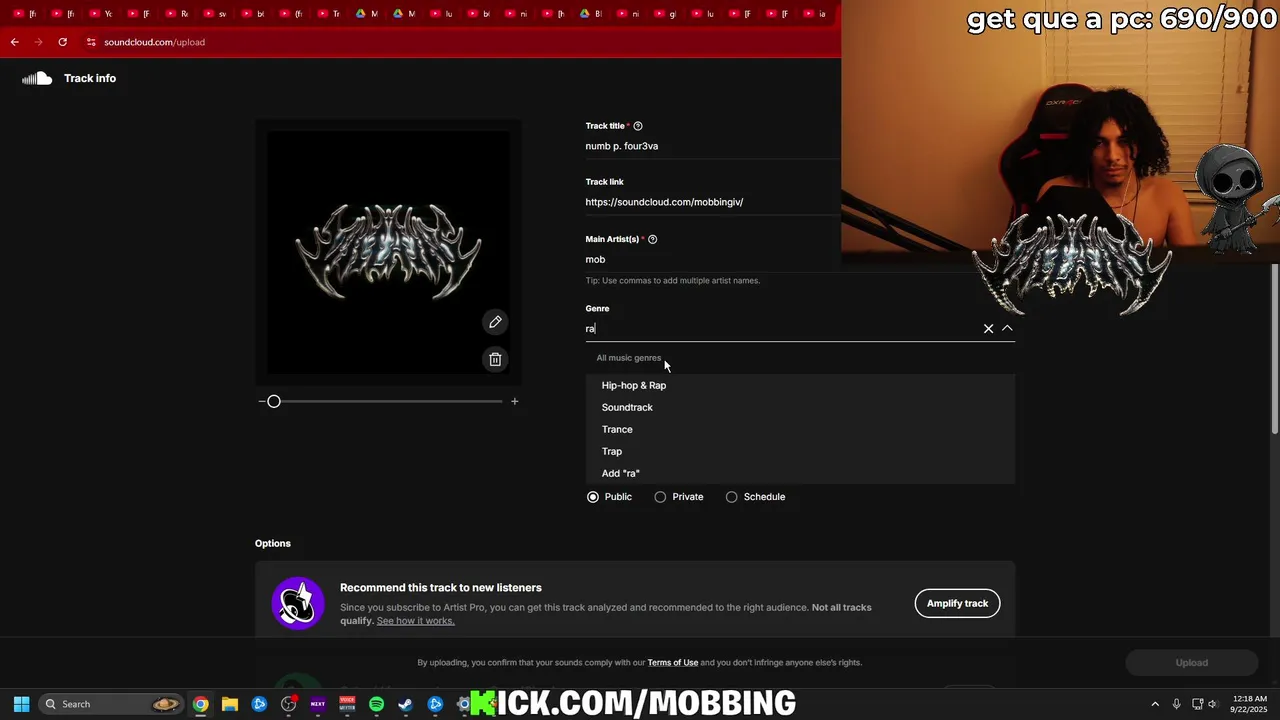Click the Track title field "numb p. four3va"

[712, 146]
